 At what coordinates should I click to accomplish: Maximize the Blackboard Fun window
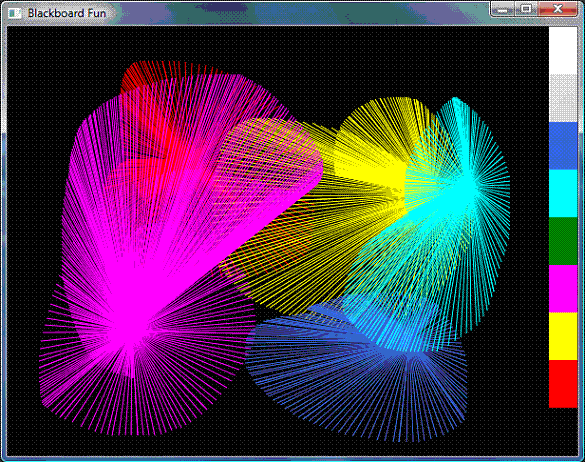pyautogui.click(x=526, y=9)
